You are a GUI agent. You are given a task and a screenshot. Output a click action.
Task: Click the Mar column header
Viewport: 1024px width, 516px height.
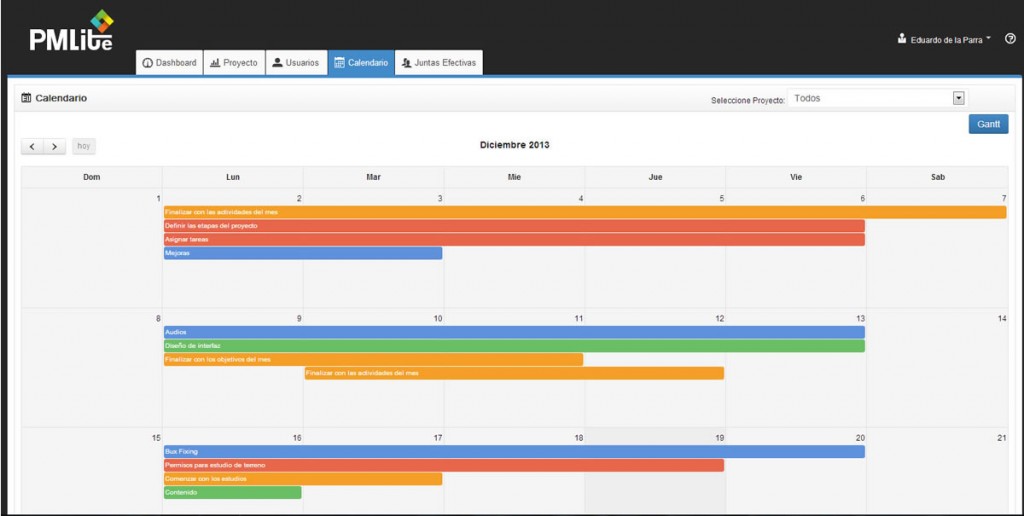pos(374,177)
